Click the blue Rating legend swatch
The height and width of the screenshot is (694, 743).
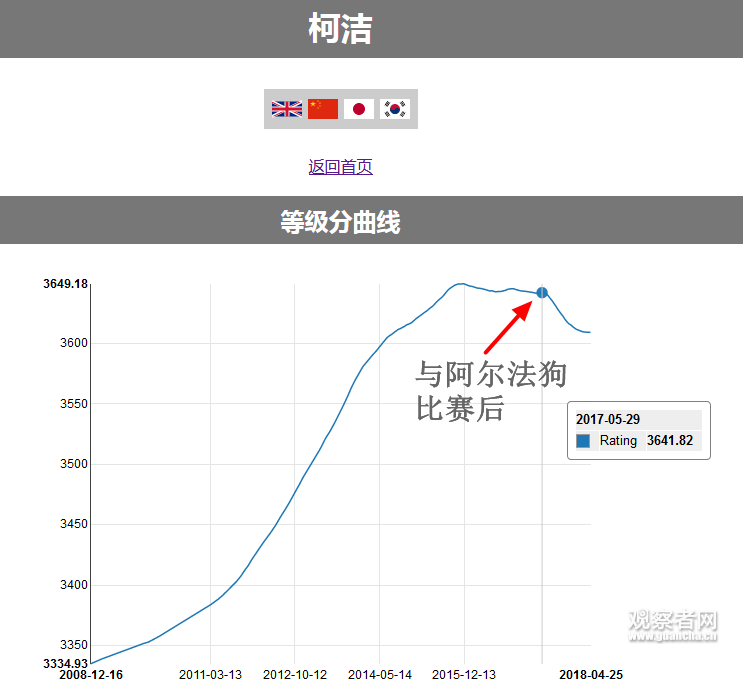click(583, 441)
